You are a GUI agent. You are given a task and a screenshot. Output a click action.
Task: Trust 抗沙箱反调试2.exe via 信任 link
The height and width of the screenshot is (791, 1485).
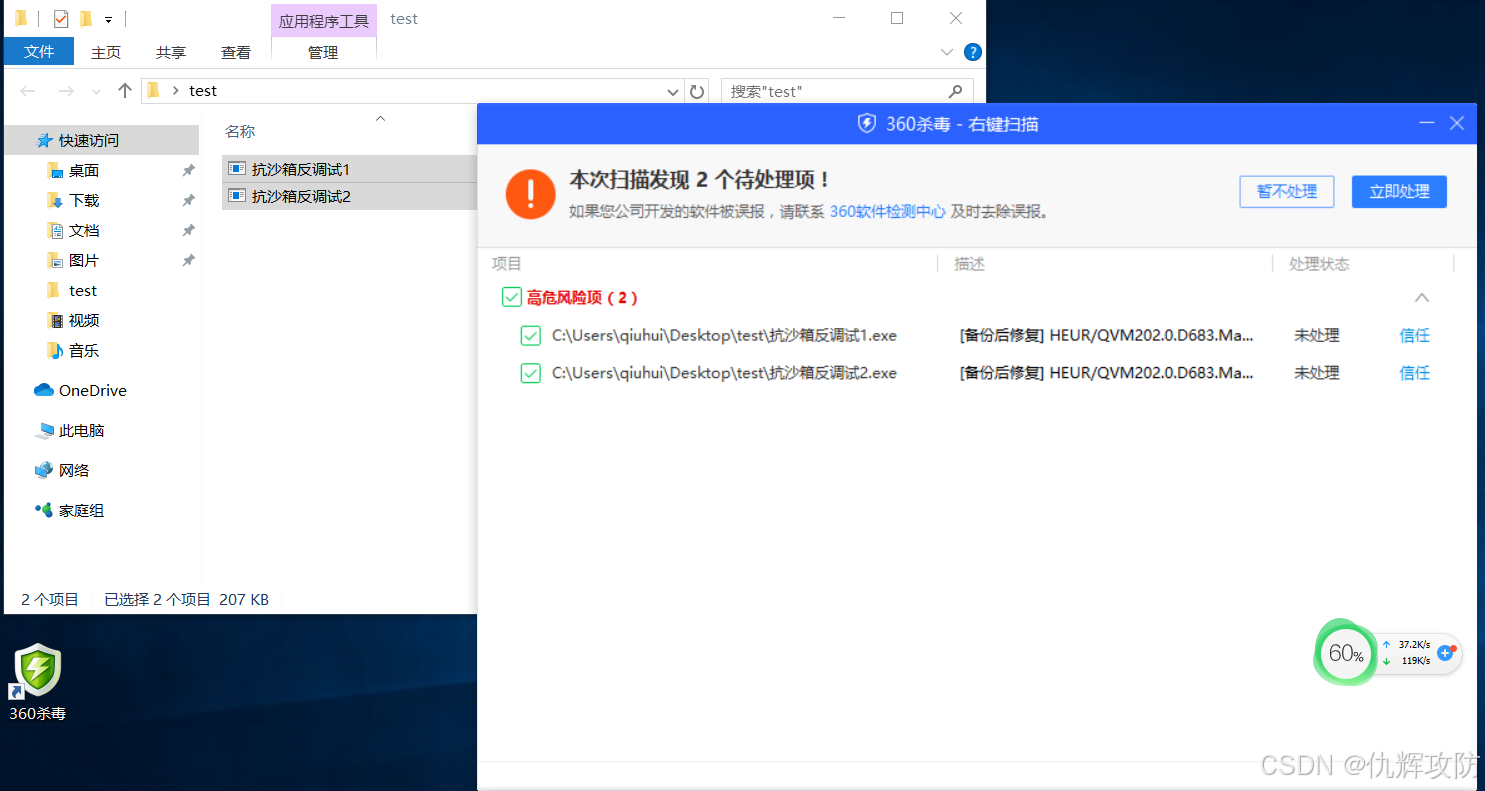pyautogui.click(x=1415, y=373)
